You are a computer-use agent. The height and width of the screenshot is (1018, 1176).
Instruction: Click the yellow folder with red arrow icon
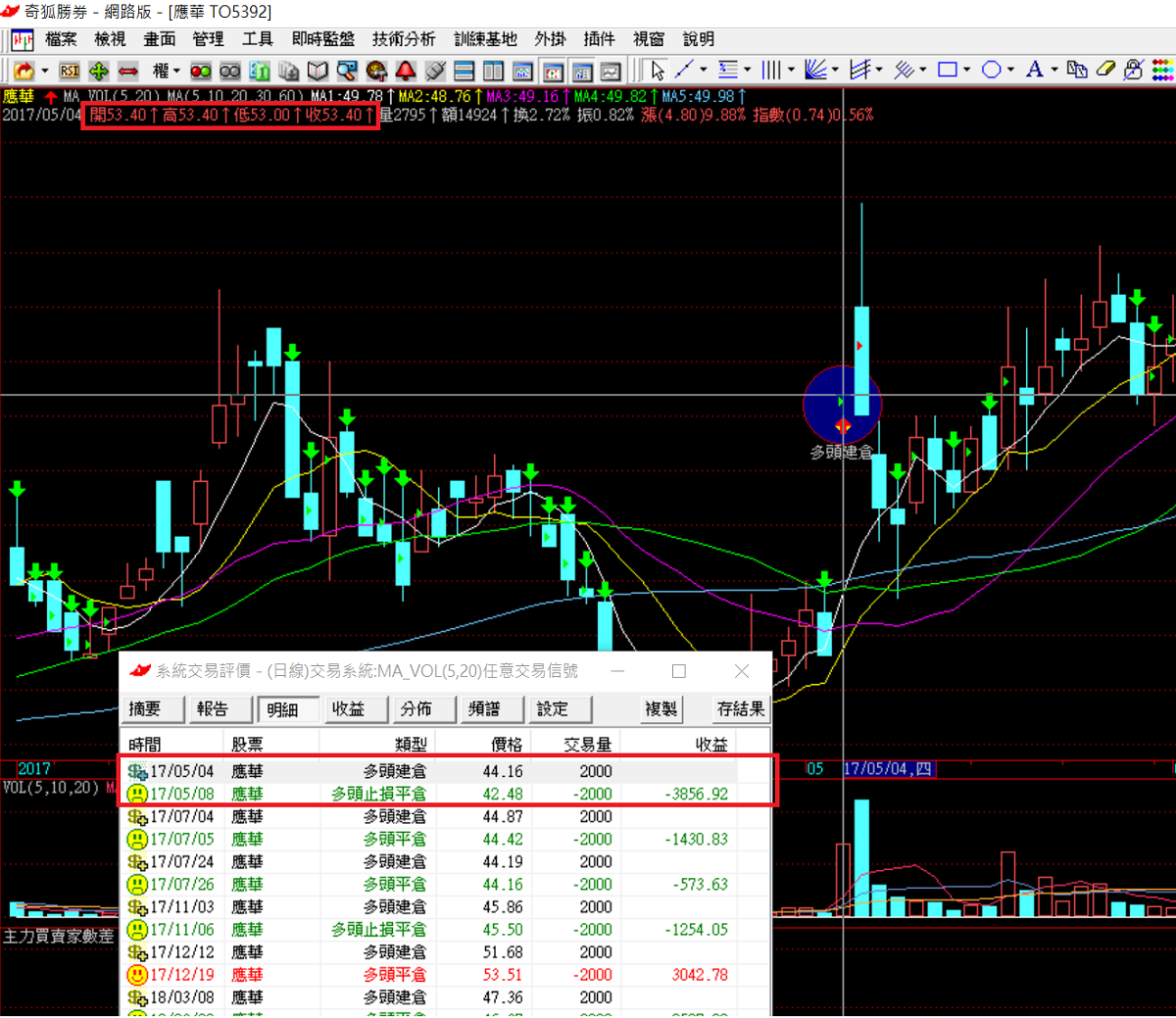24,71
